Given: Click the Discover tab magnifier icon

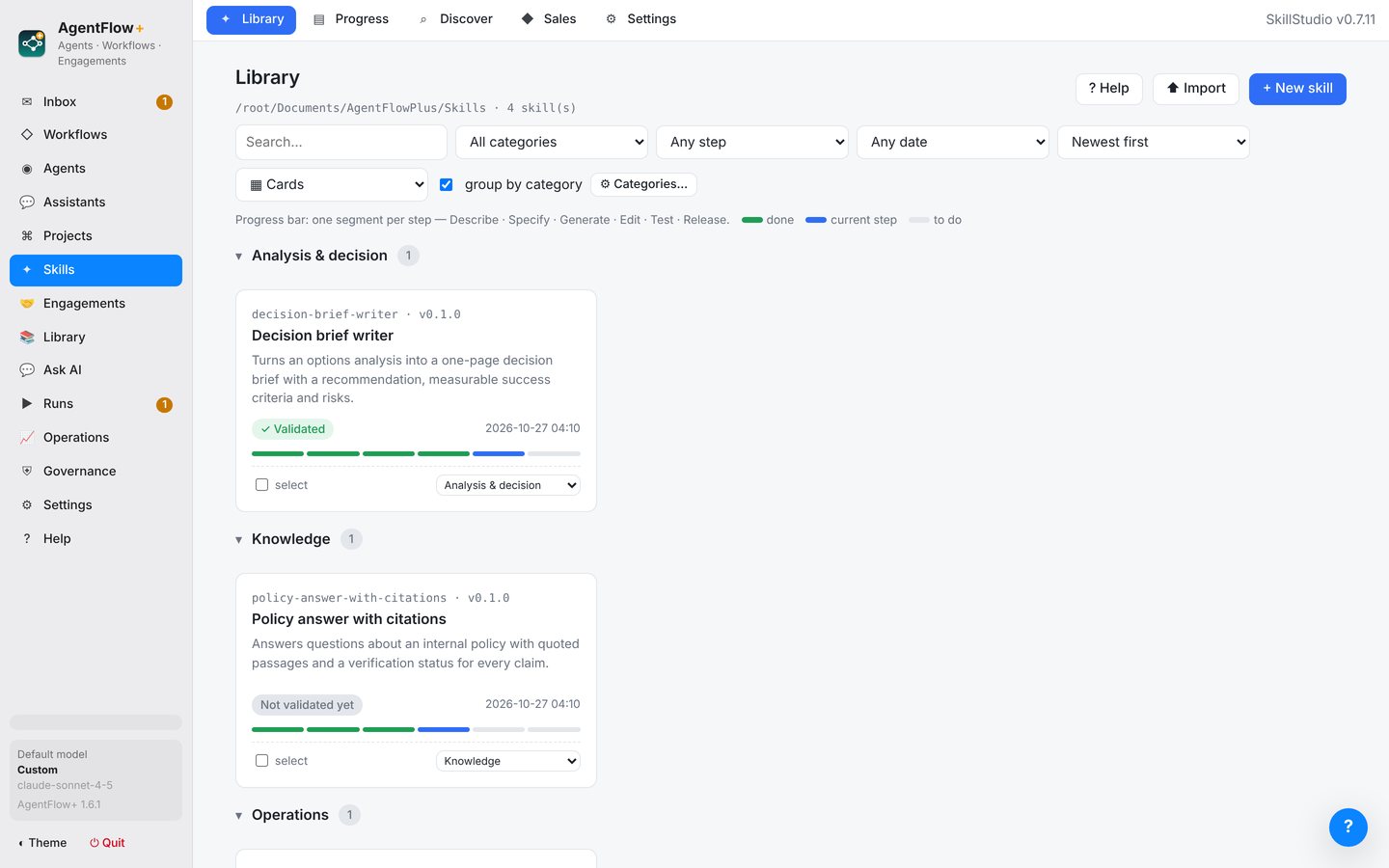Looking at the screenshot, I should point(423,19).
